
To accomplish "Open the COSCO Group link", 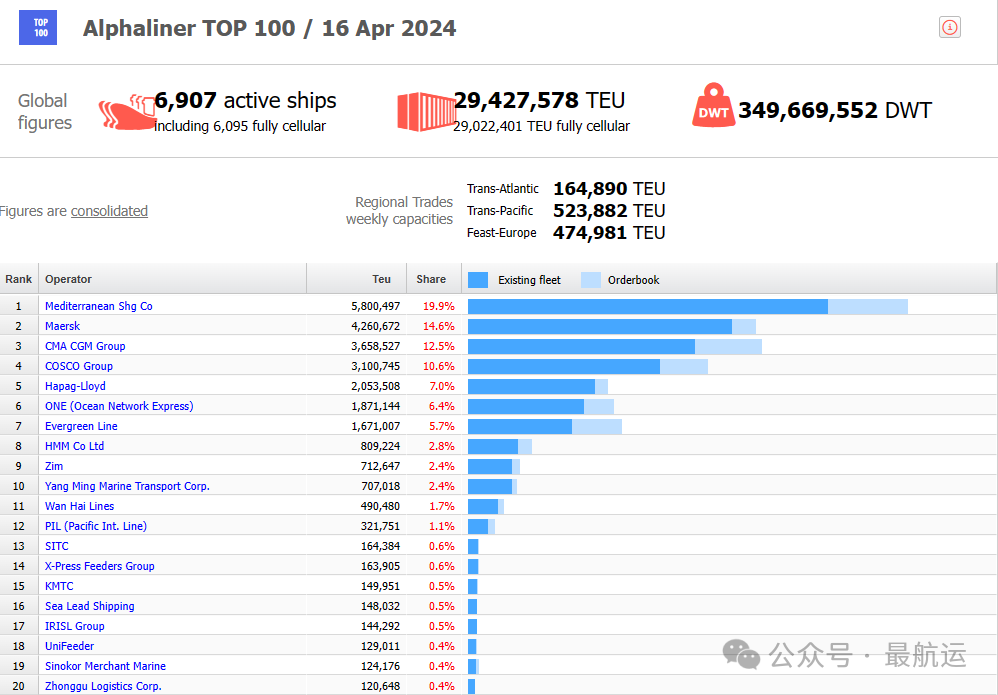I will click(x=79, y=366).
